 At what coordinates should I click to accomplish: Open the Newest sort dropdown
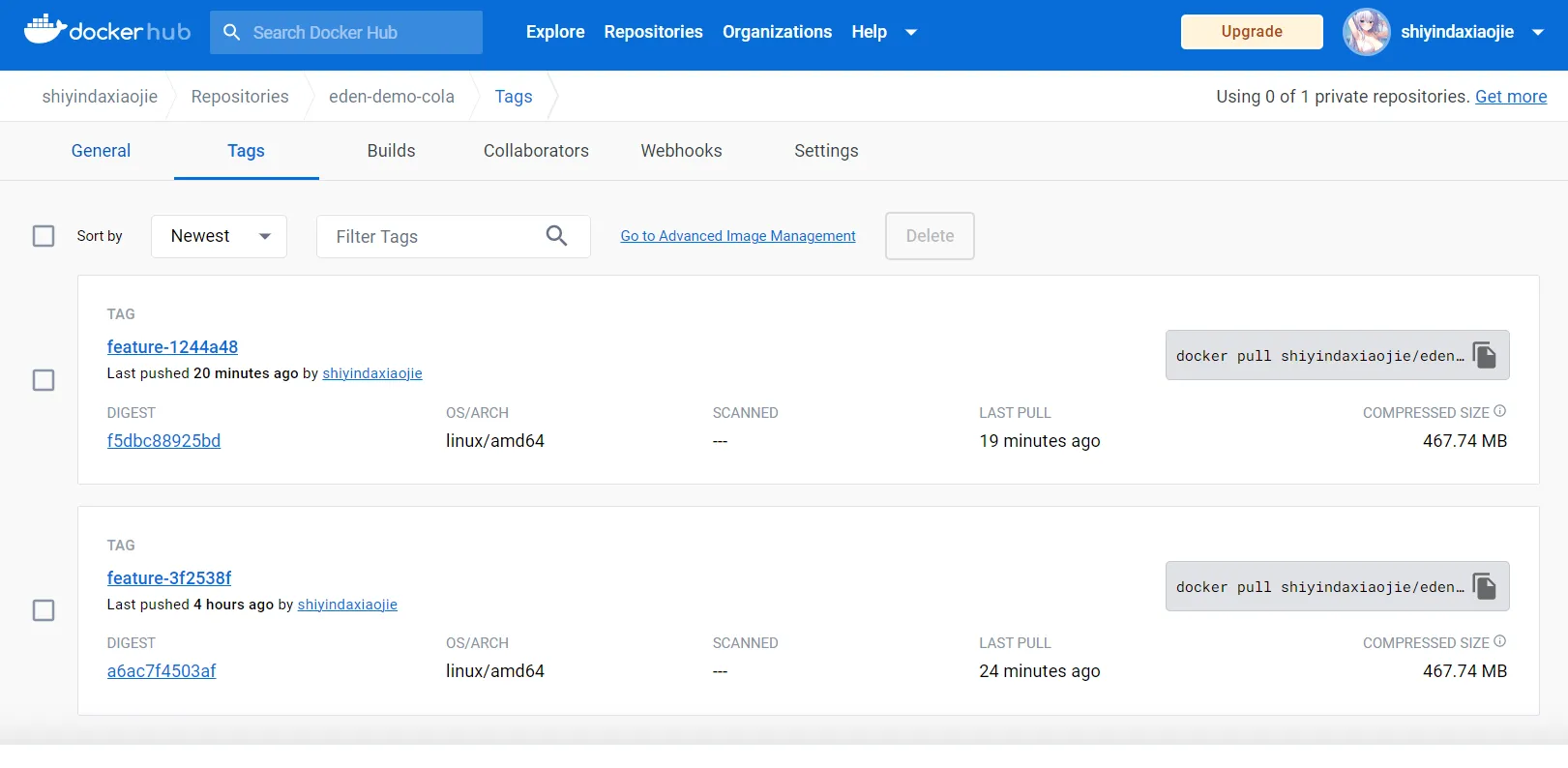tap(219, 236)
